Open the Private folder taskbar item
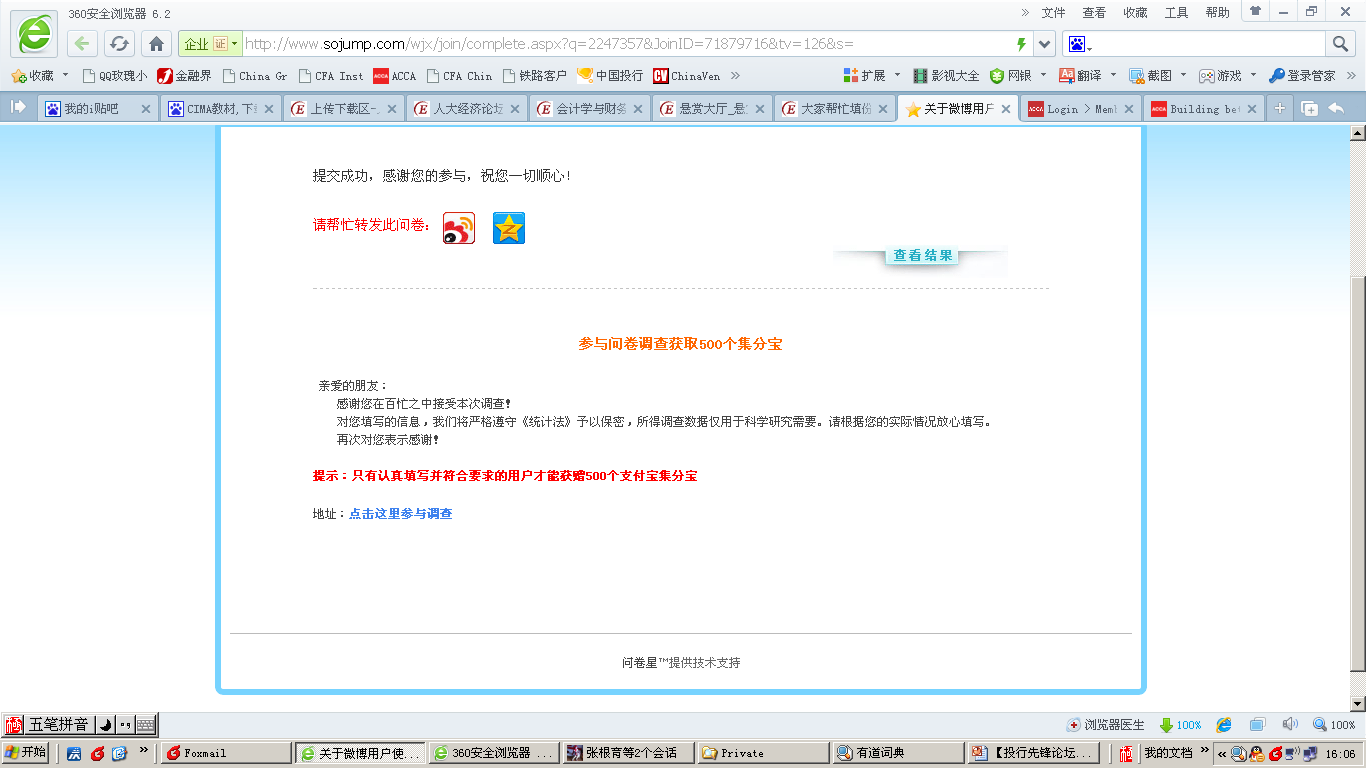1366x768 pixels. 764,753
